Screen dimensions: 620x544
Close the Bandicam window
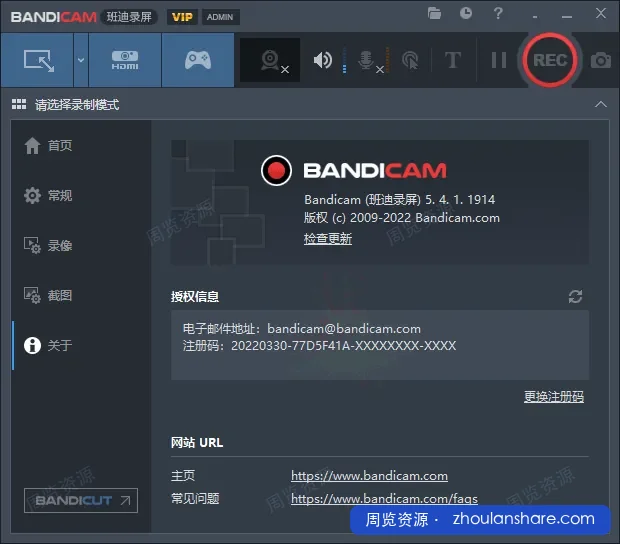pos(601,13)
